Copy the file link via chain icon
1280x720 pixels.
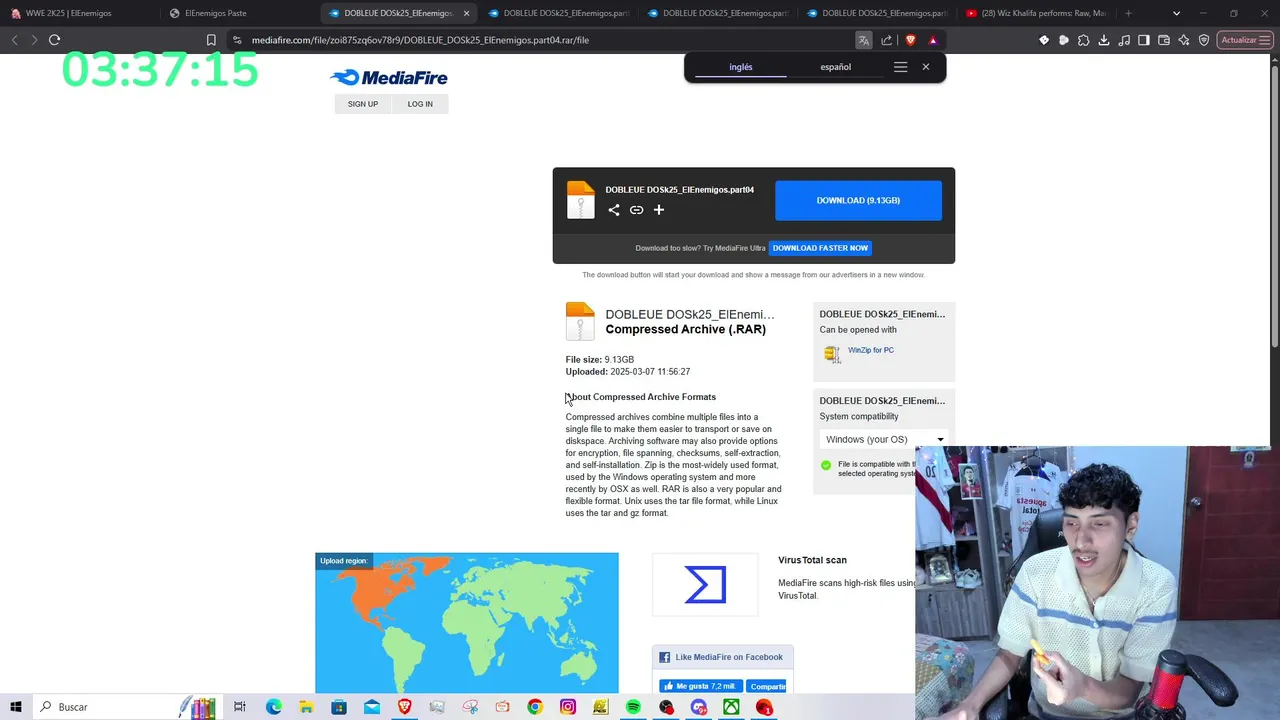tap(636, 210)
